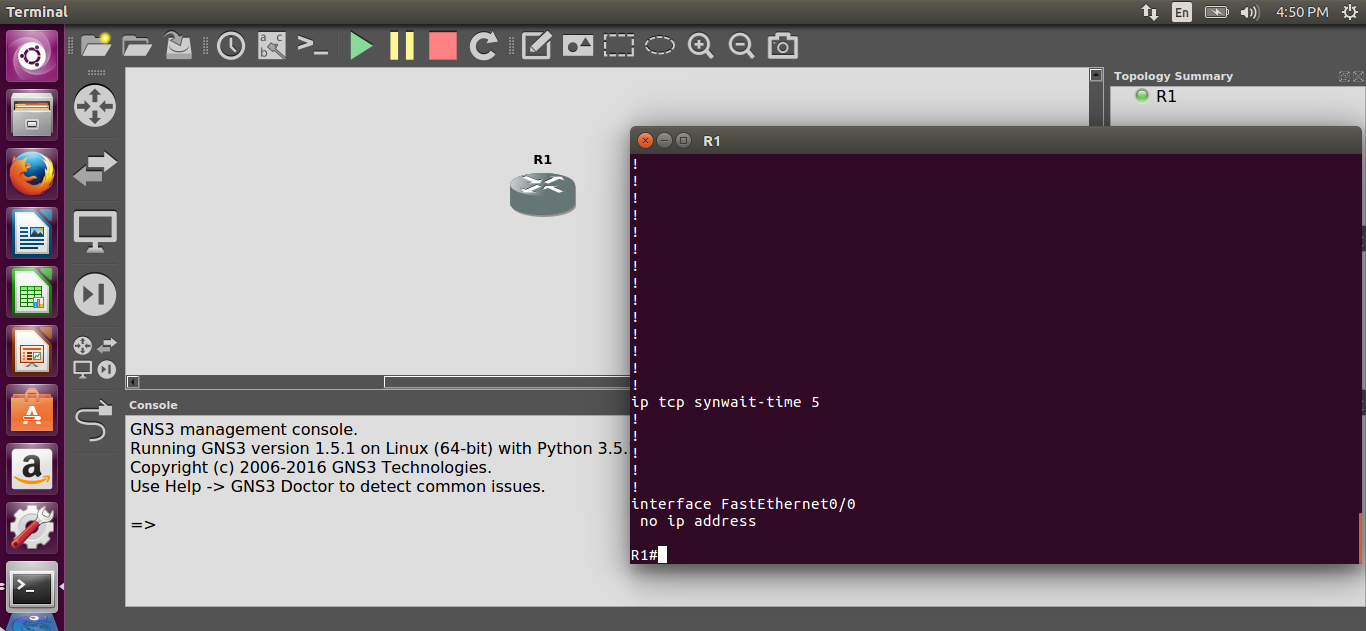1366x631 pixels.
Task: Open the system power gear menu
Action: tap(1350, 12)
